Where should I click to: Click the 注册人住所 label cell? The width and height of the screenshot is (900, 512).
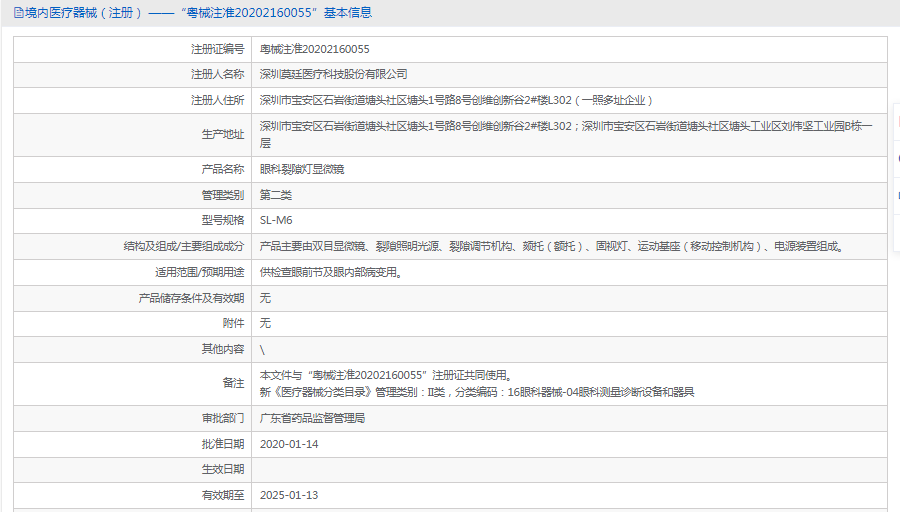point(133,100)
